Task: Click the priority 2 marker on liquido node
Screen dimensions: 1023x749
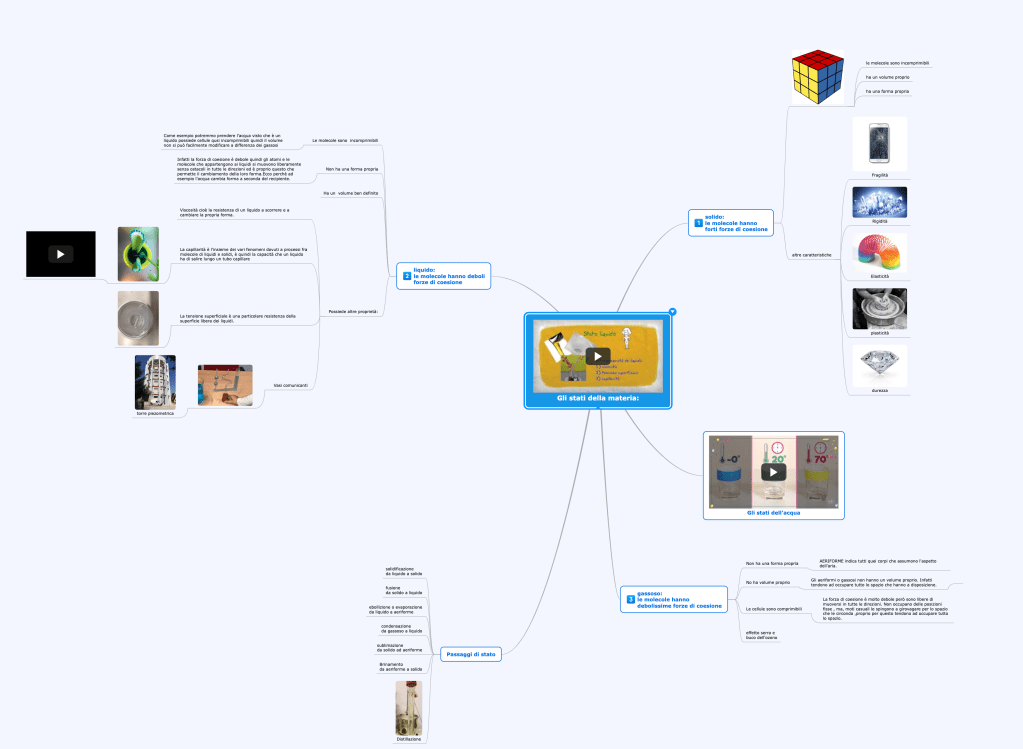Action: pyautogui.click(x=406, y=276)
